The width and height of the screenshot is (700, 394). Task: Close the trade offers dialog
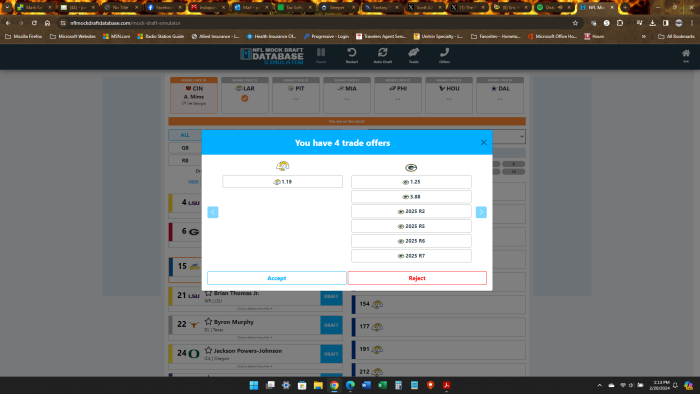pos(483,142)
